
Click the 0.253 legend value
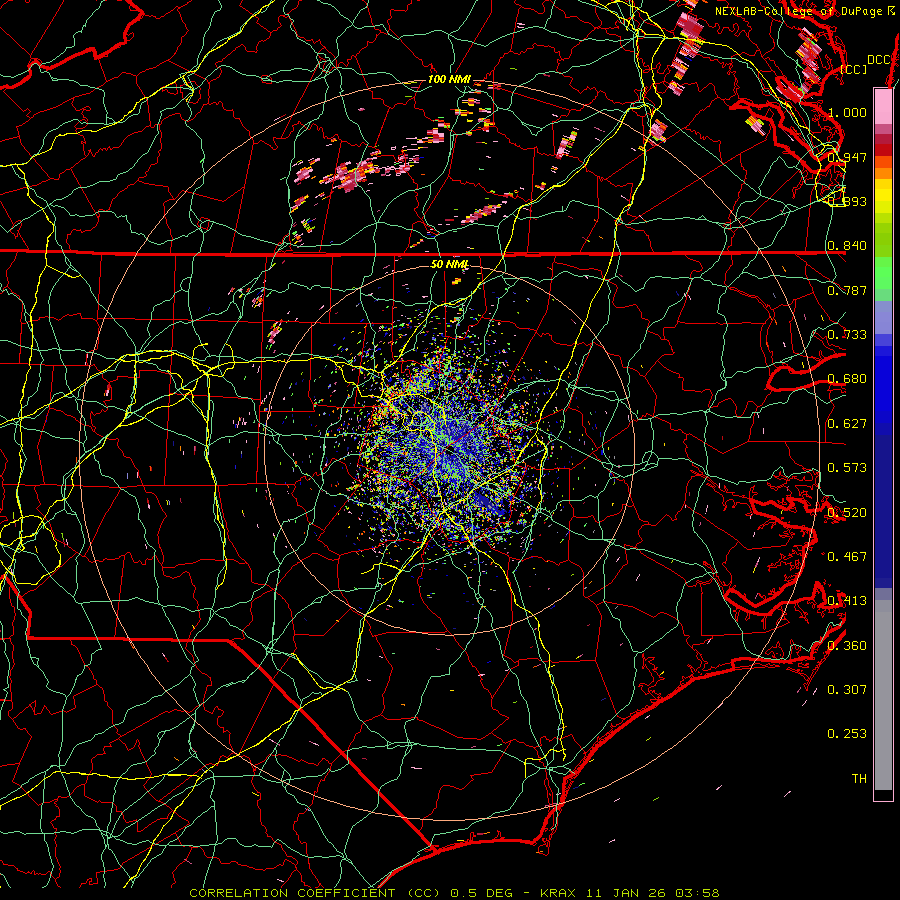point(847,734)
